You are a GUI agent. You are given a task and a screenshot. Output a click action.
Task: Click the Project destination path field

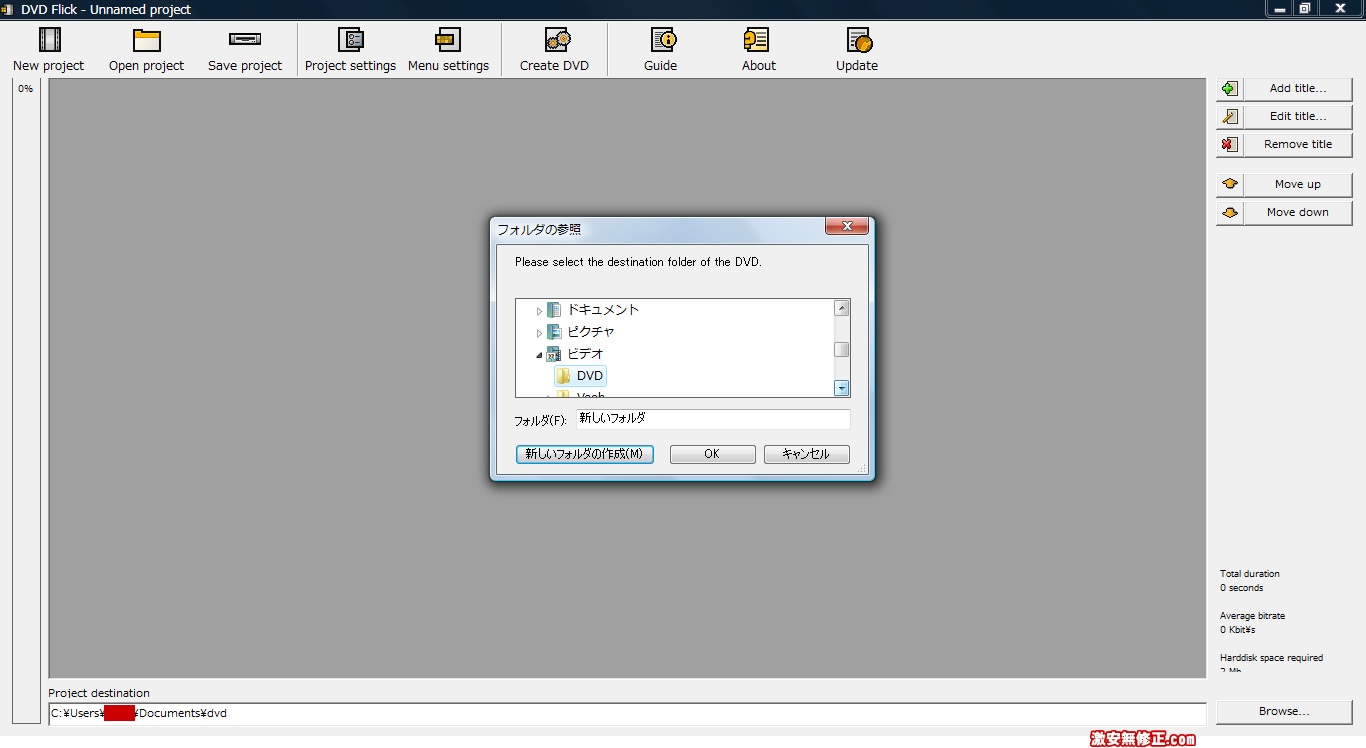click(x=628, y=714)
